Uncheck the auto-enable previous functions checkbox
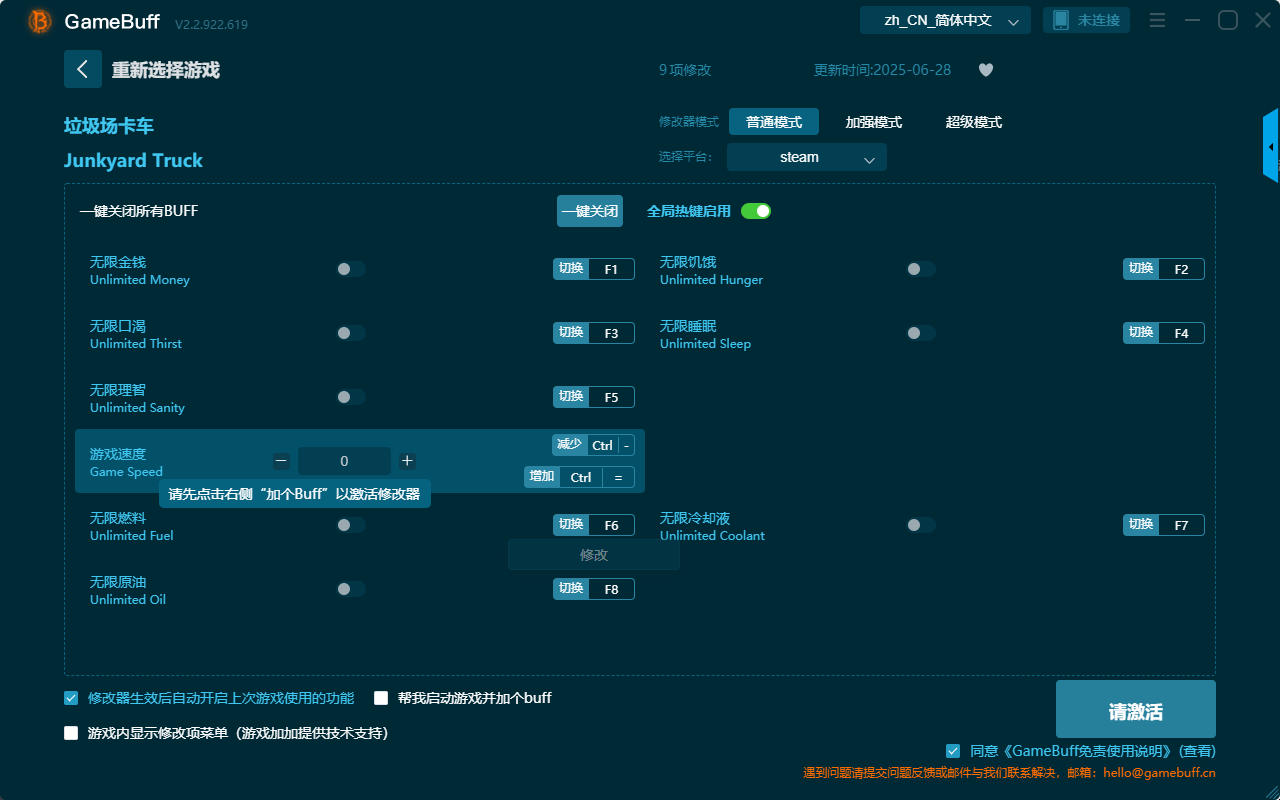 [x=70, y=698]
